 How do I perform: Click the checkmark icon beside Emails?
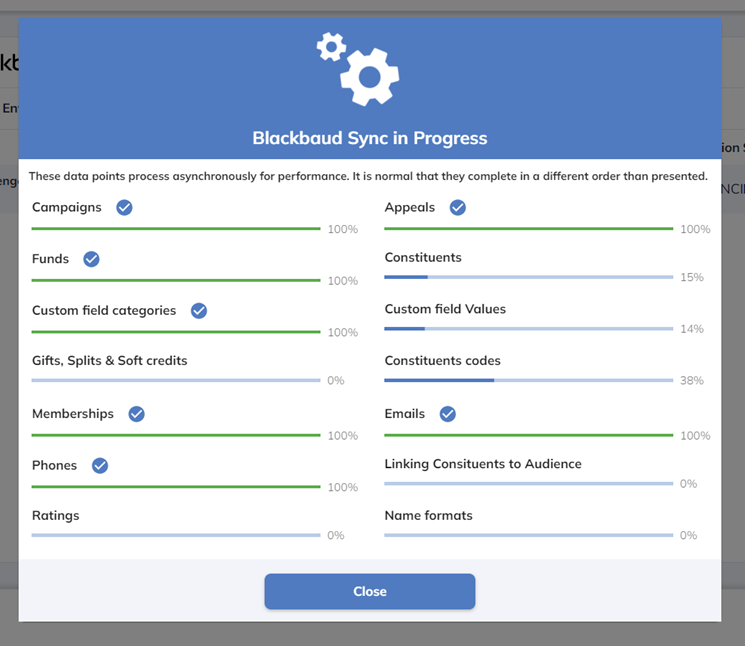click(448, 414)
